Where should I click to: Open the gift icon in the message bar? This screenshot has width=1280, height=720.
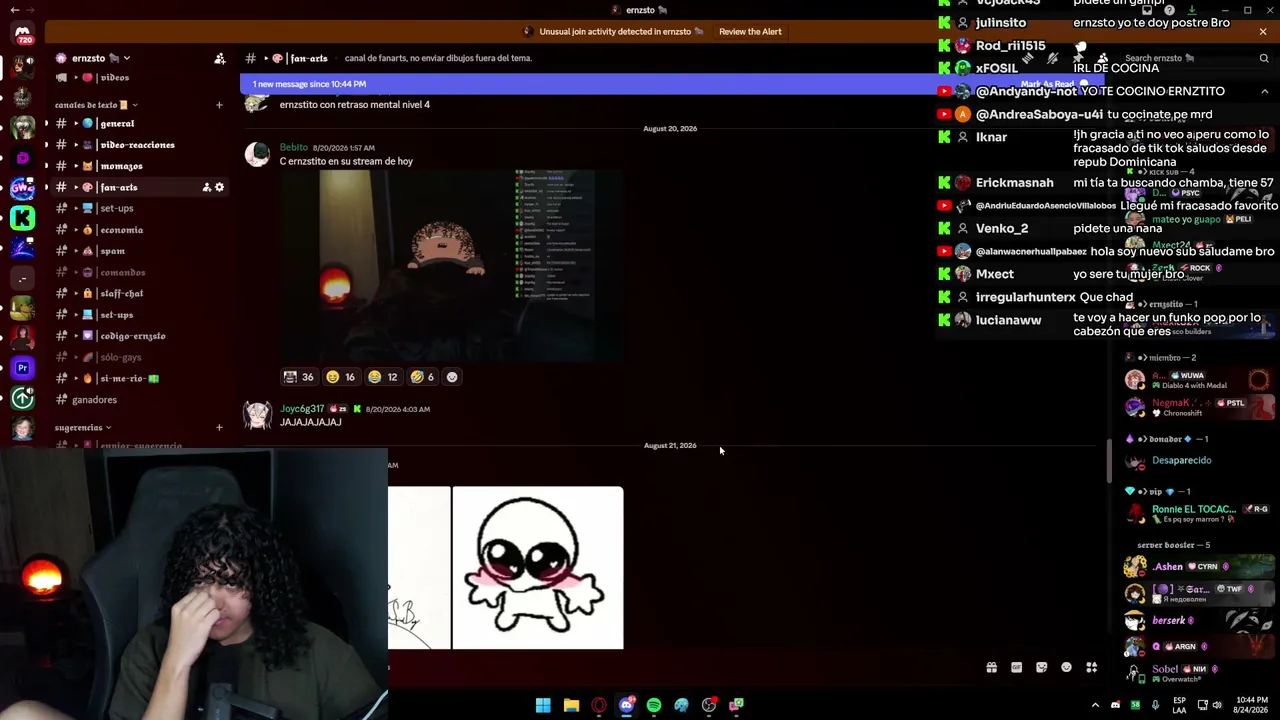(991, 668)
